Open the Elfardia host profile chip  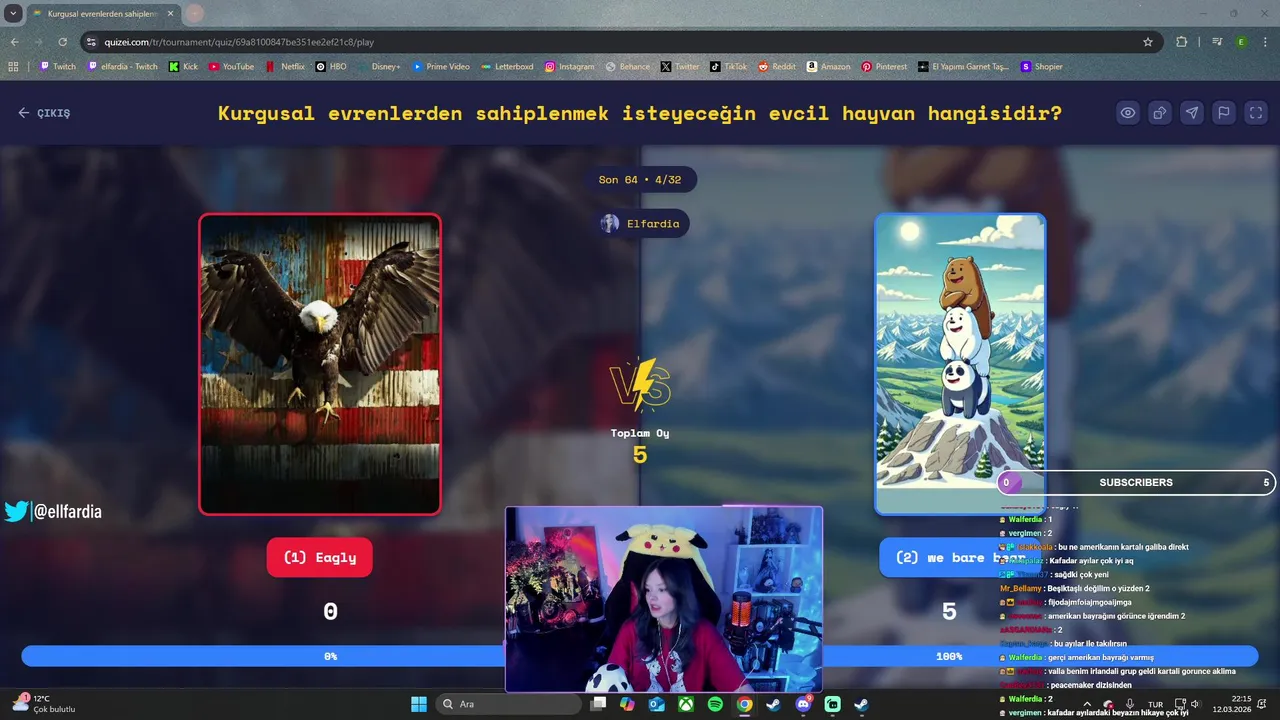640,224
